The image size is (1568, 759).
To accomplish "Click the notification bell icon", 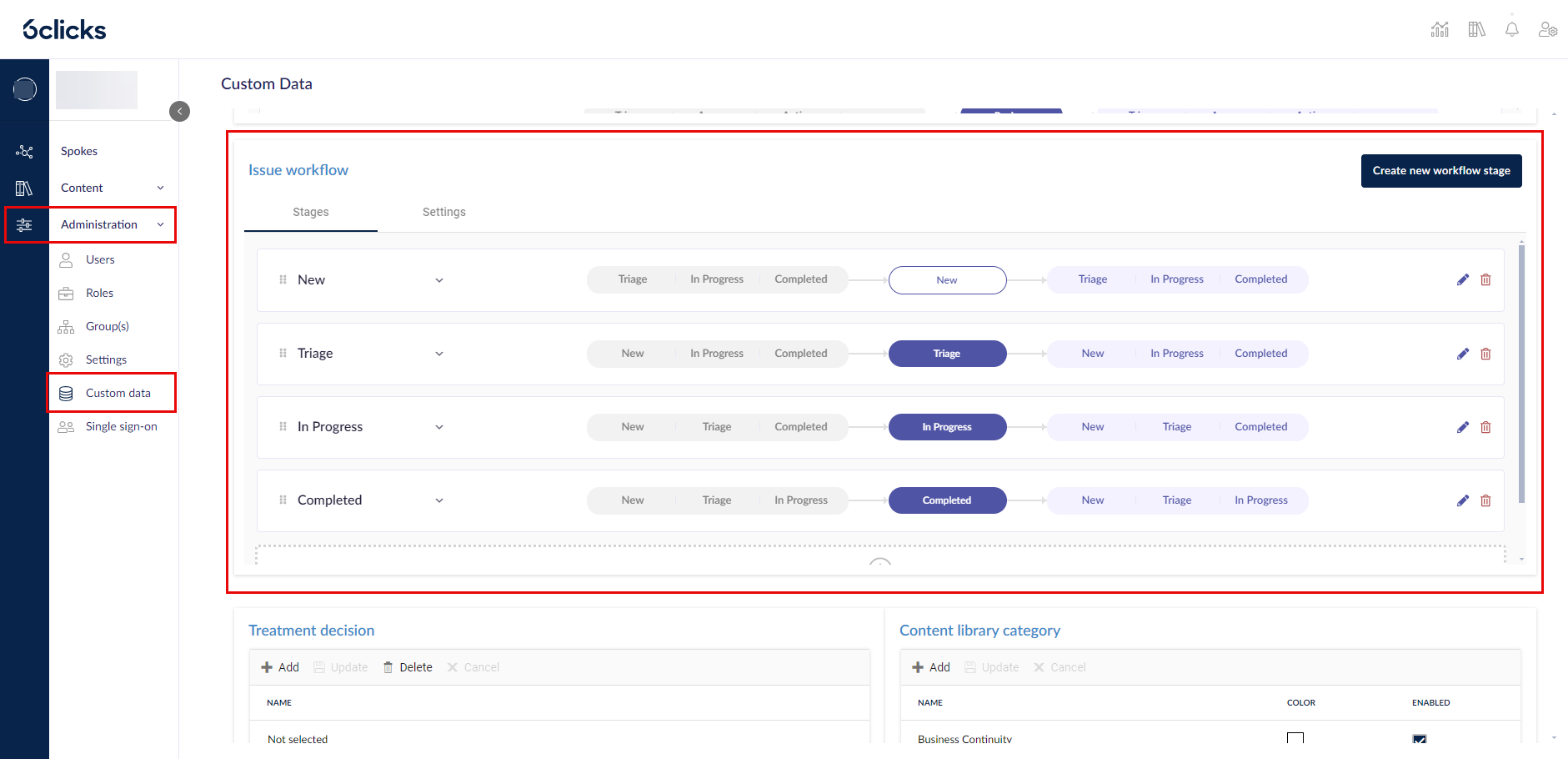I will click(1511, 30).
